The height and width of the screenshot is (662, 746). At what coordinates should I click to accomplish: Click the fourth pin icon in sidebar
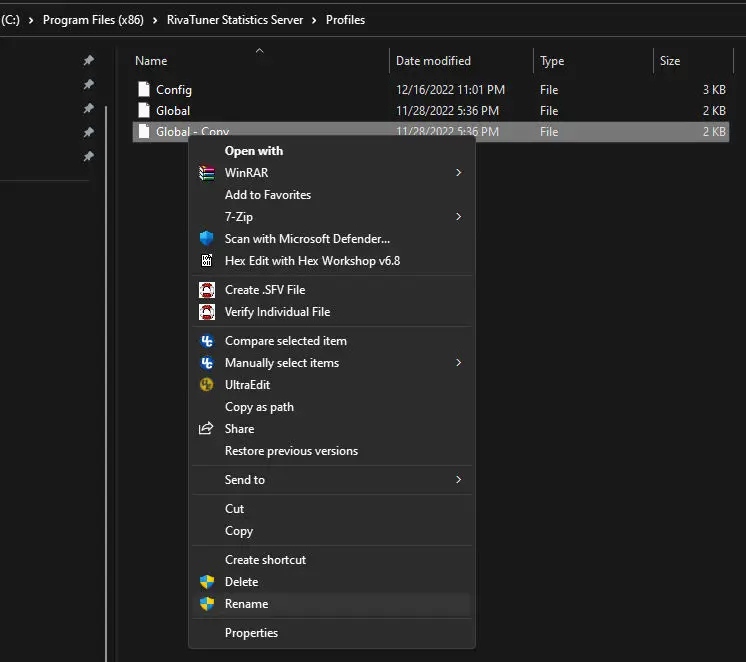(x=88, y=132)
